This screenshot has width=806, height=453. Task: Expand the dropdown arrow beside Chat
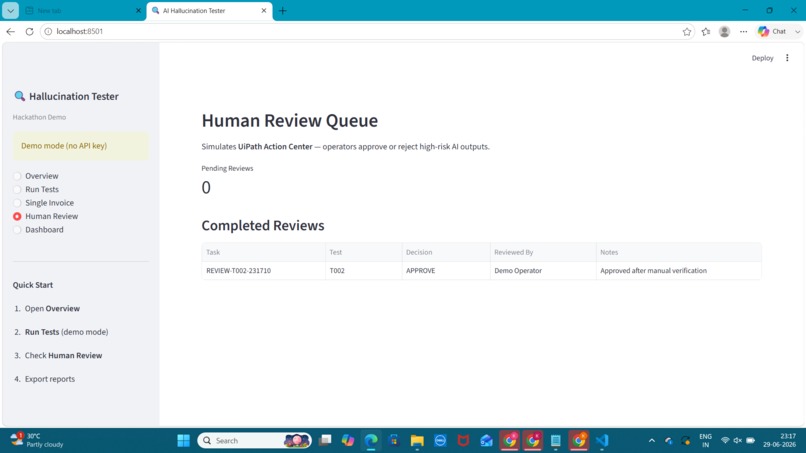797,31
